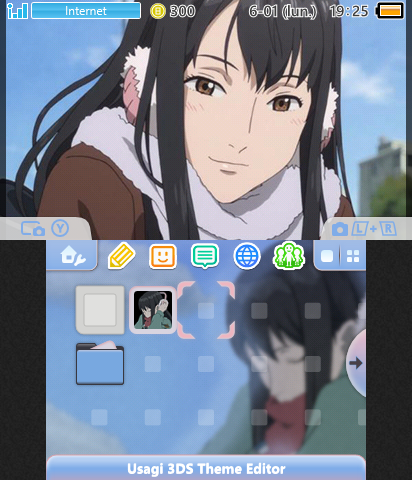Open Game Notes pencil icon

pos(121,256)
